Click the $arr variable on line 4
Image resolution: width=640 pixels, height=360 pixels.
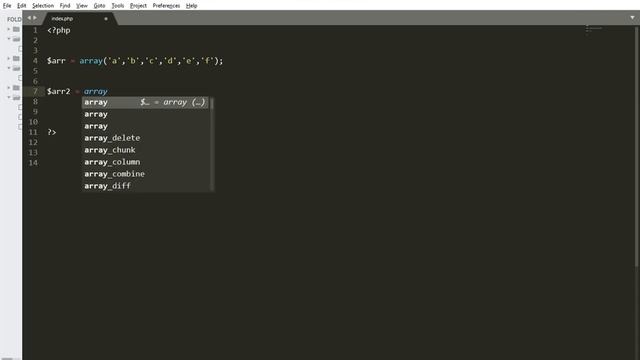(x=56, y=61)
